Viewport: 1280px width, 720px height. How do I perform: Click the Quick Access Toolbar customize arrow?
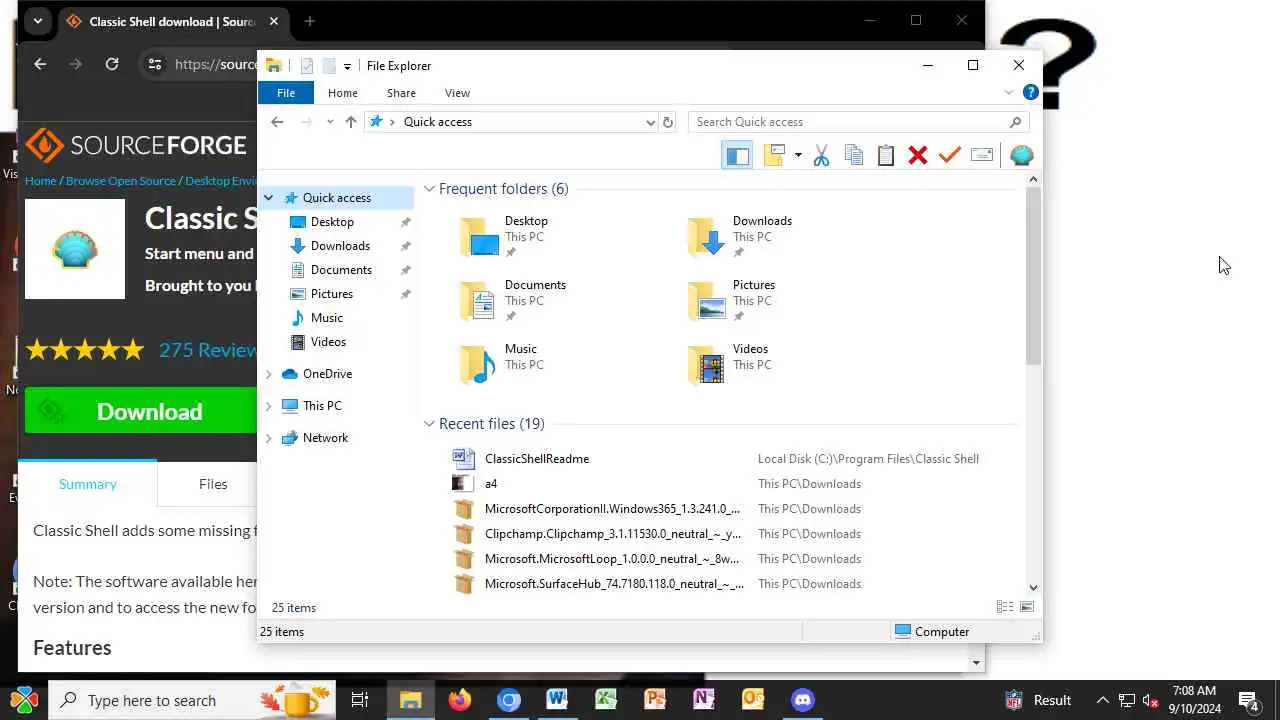347,66
